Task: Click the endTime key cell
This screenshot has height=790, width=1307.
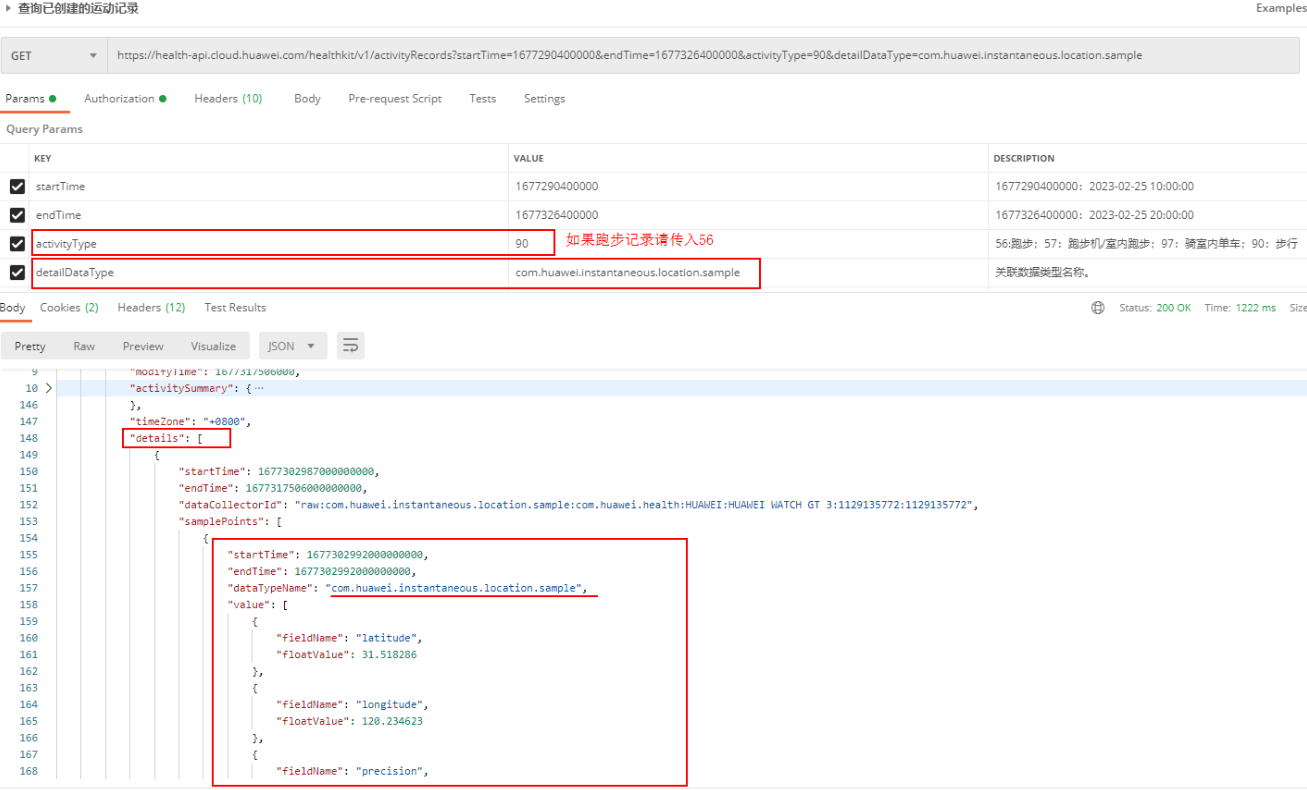Action: (x=268, y=215)
